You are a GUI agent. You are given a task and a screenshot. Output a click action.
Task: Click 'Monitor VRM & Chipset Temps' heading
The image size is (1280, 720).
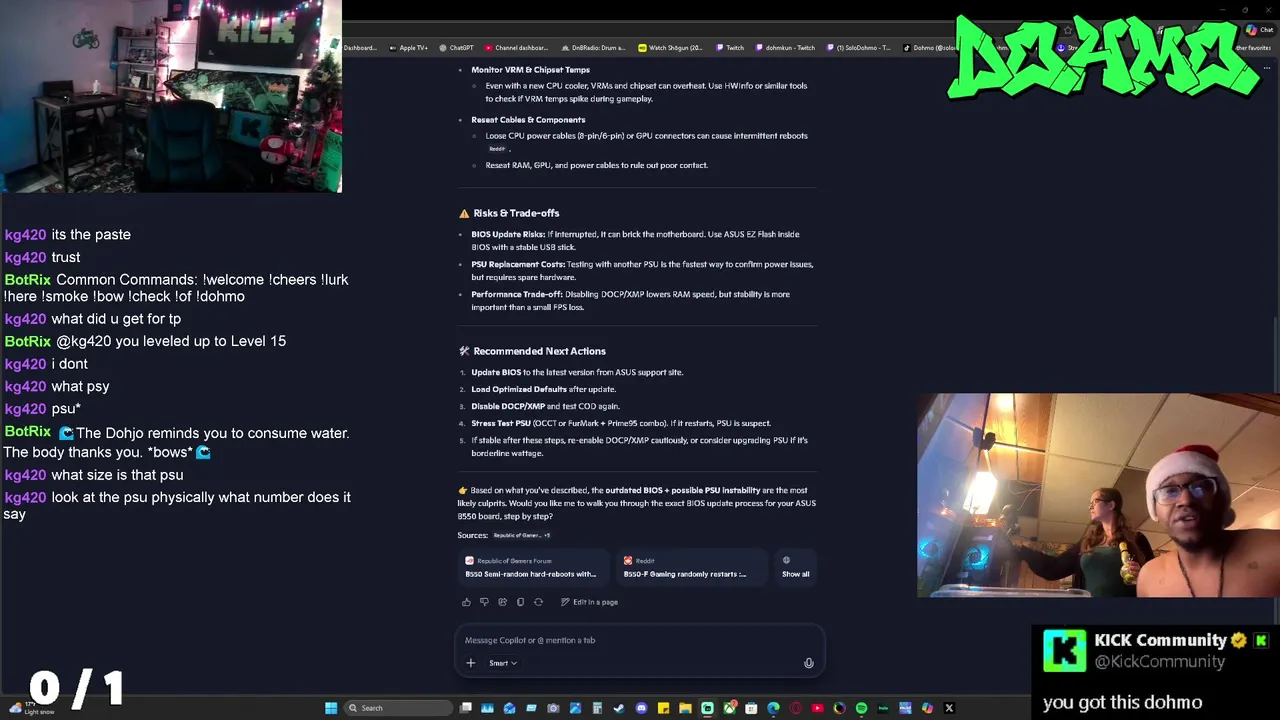[530, 70]
